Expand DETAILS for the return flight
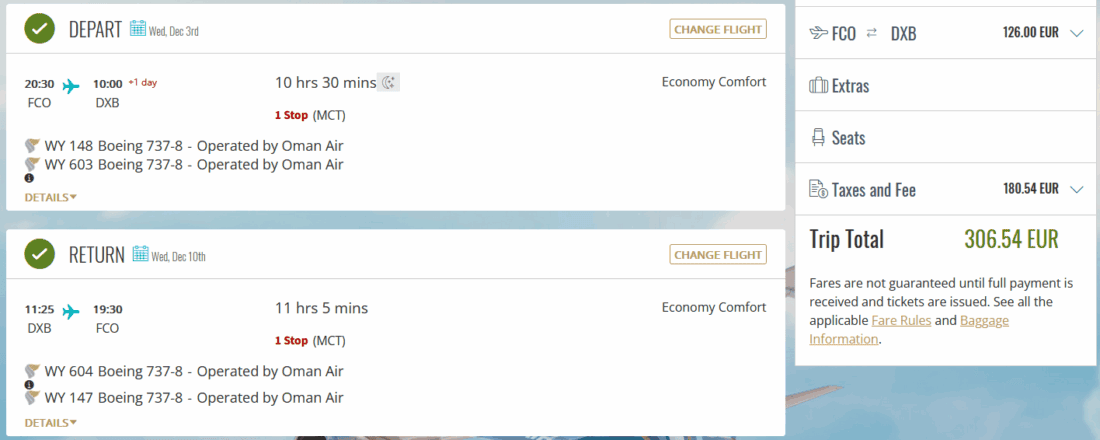This screenshot has height=440, width=1100. [50, 423]
